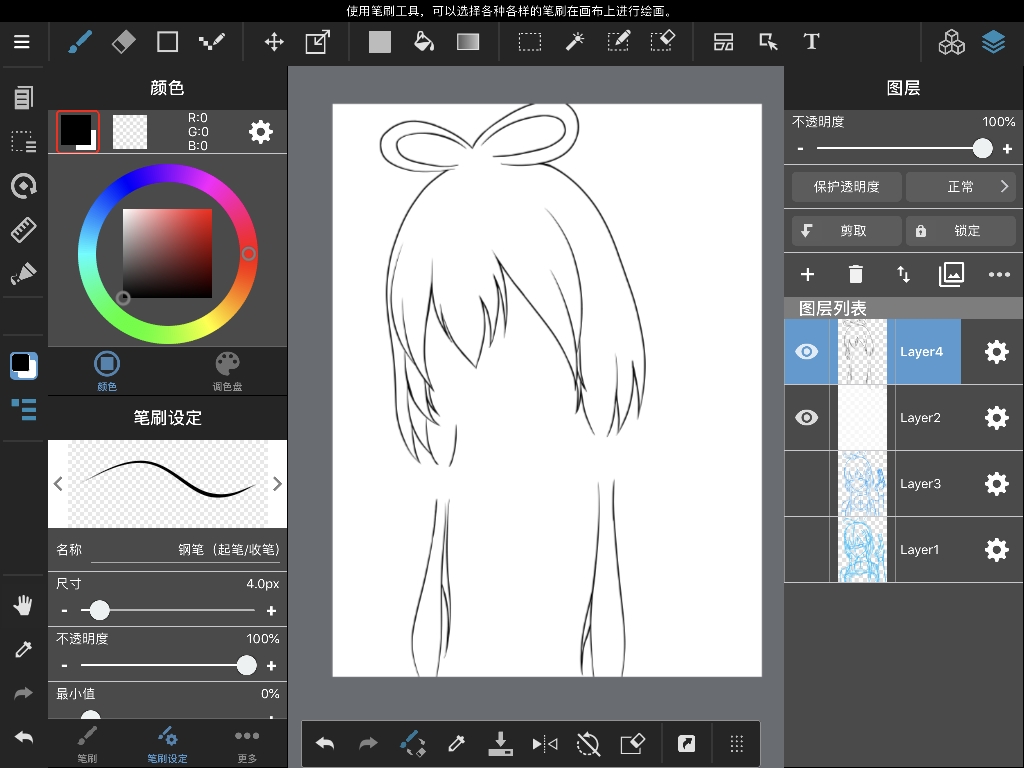Click the saturation-brightness color square
The height and width of the screenshot is (768, 1024).
click(167, 253)
